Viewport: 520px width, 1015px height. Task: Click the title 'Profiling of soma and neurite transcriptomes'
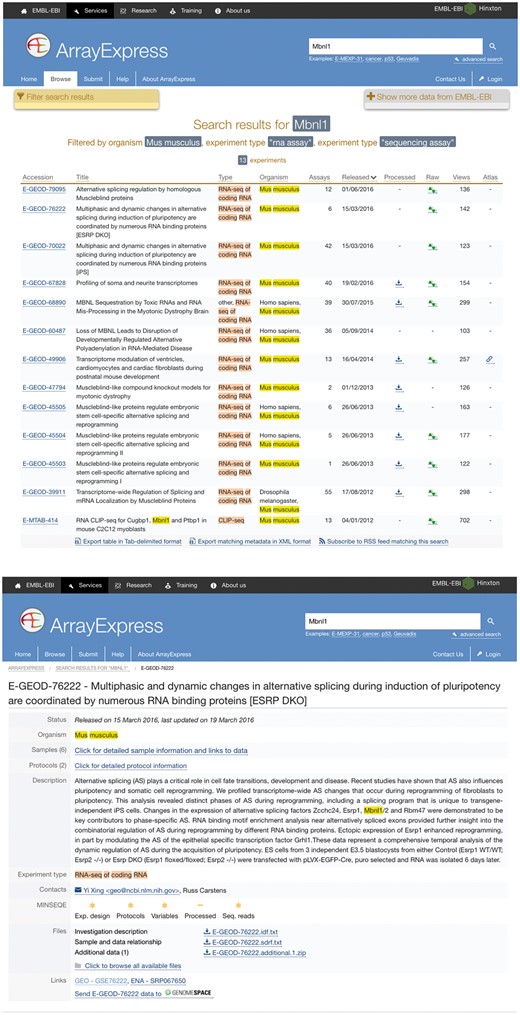click(137, 284)
